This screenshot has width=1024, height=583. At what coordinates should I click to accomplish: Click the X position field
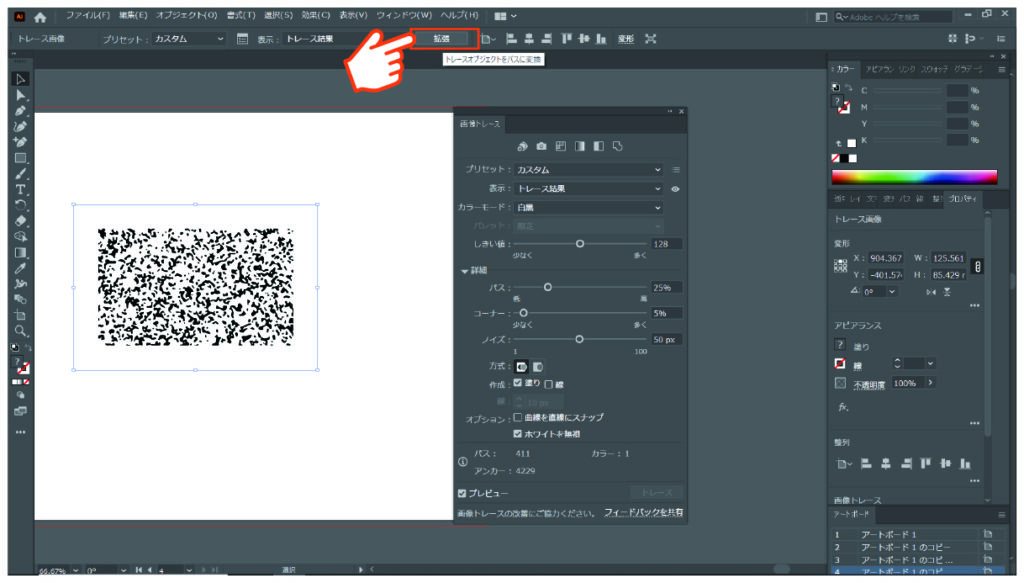pos(886,259)
